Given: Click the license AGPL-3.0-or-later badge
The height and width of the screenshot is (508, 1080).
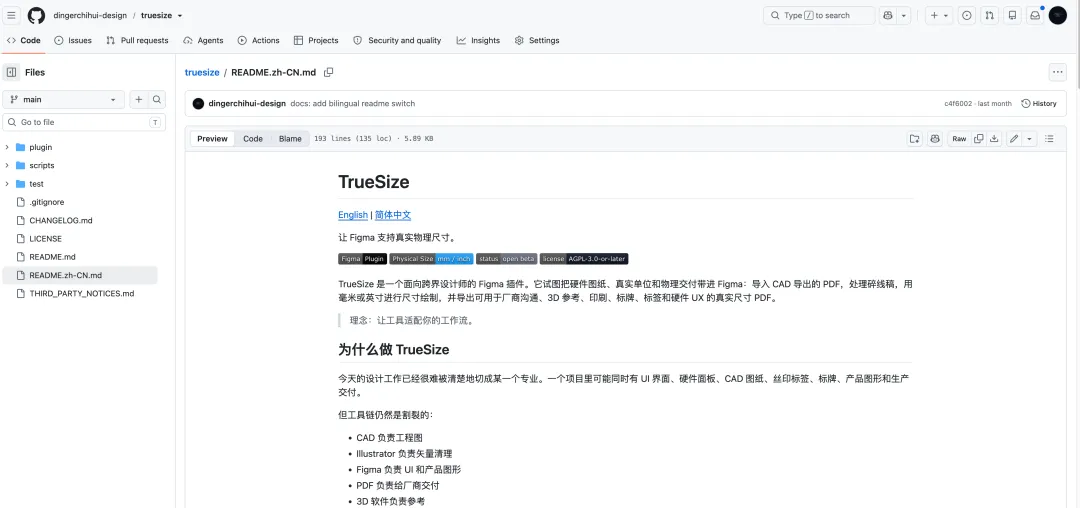Looking at the screenshot, I should pos(584,259).
